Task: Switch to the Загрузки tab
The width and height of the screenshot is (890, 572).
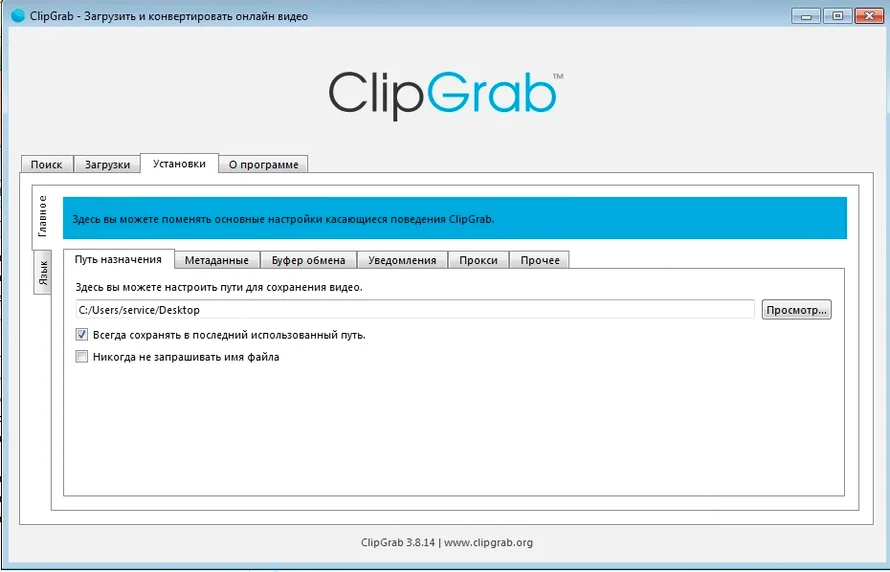Action: point(107,165)
